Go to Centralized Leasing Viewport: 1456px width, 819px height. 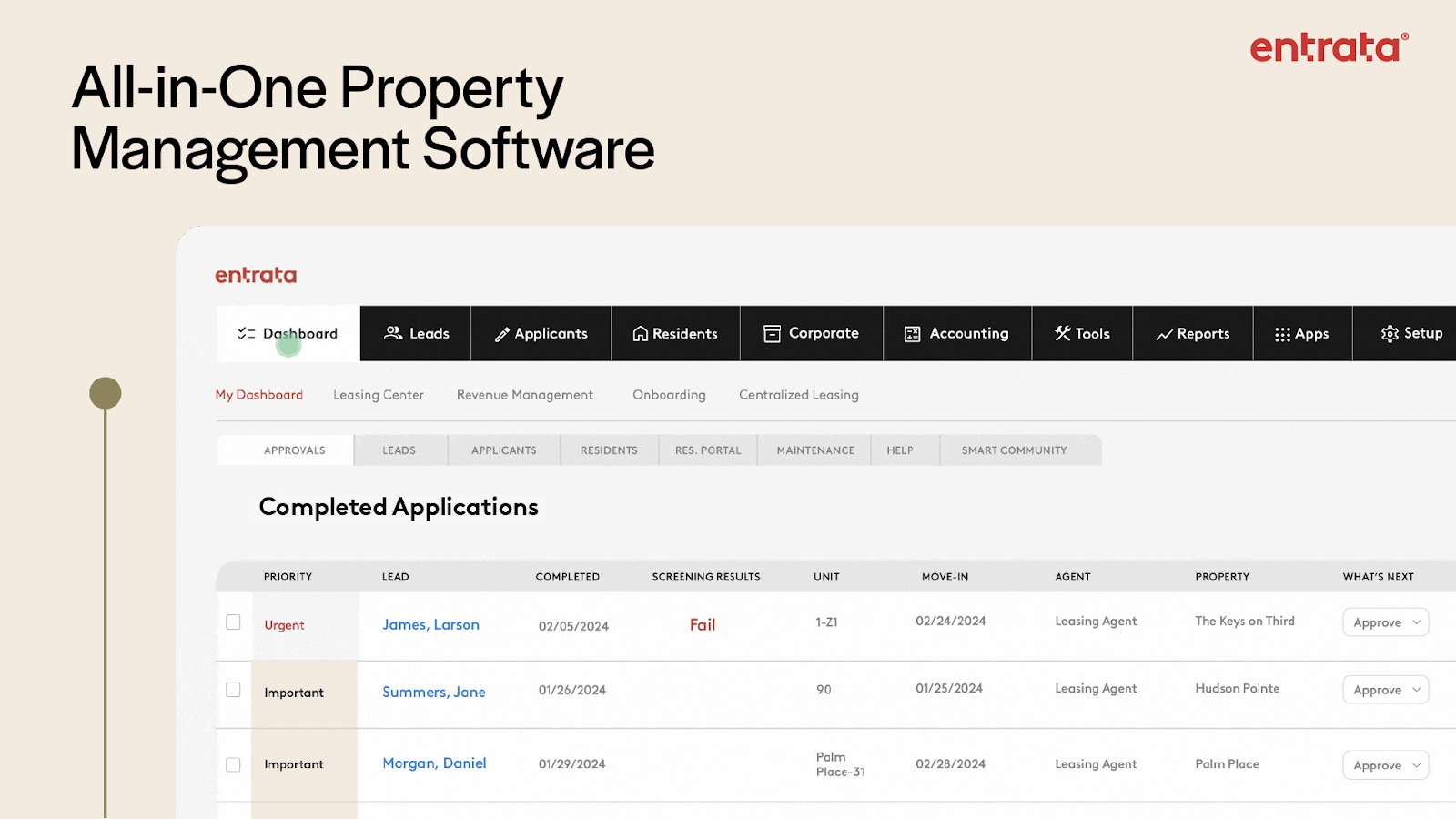799,395
